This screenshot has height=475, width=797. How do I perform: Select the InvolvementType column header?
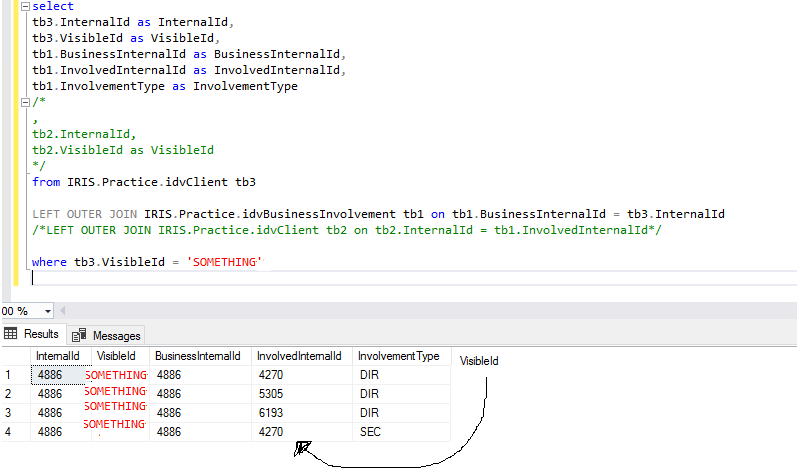(399, 356)
